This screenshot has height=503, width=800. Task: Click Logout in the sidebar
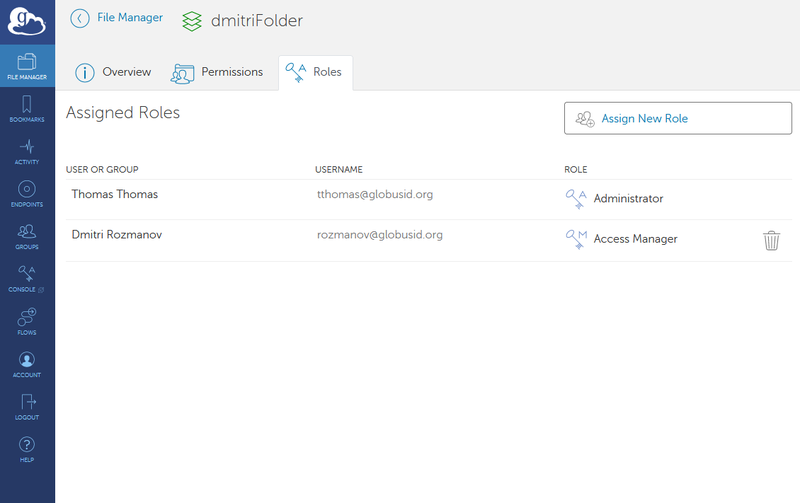pyautogui.click(x=27, y=406)
